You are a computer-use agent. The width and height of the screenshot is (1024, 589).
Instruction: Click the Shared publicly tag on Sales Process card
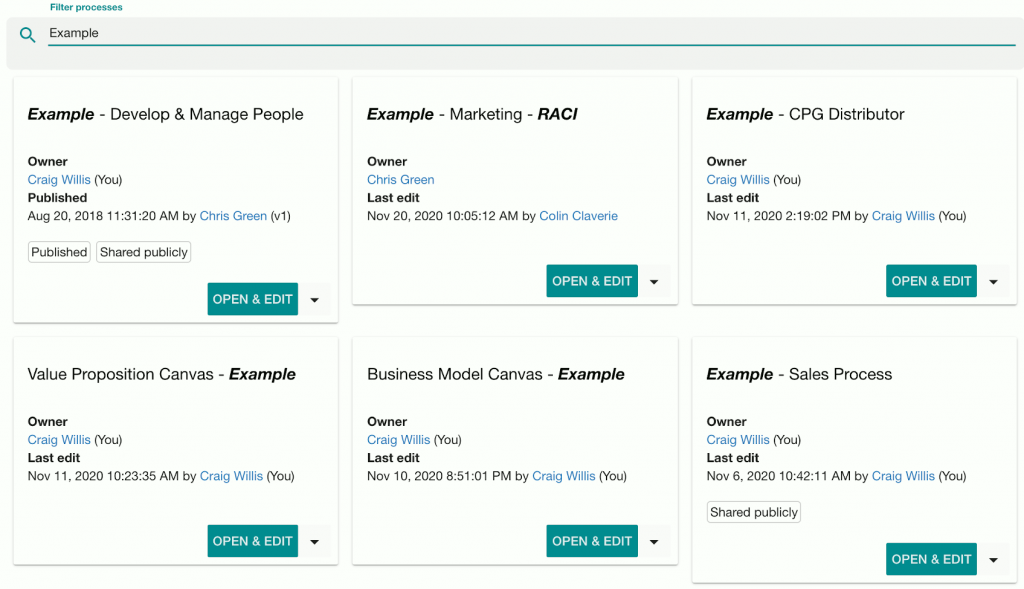(753, 511)
